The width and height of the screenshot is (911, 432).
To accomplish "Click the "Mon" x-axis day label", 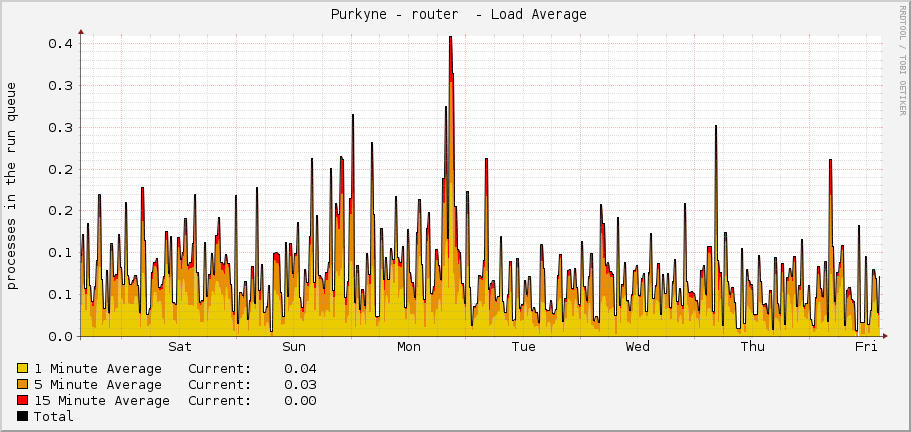I will [x=409, y=347].
